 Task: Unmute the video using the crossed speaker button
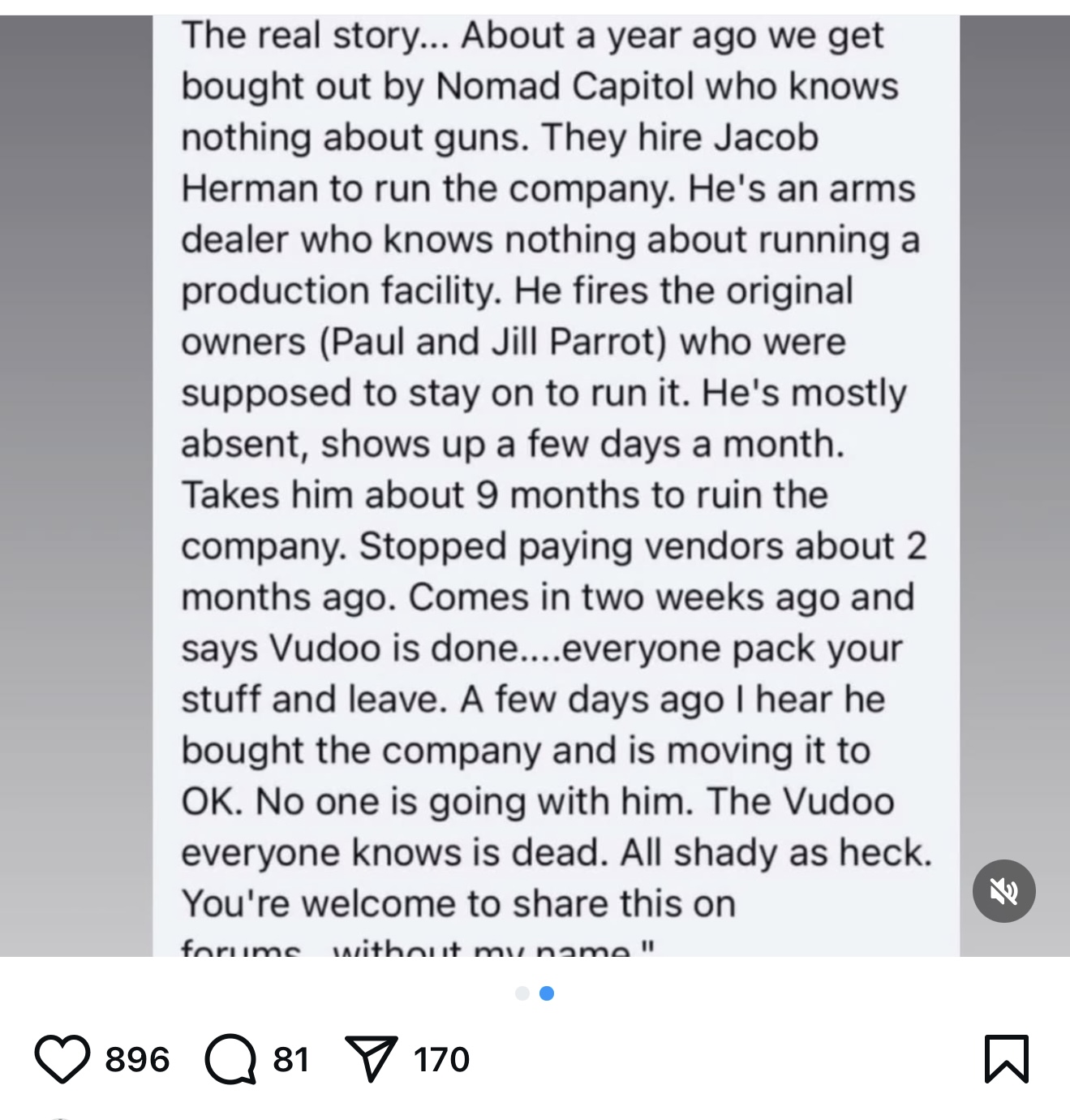pos(1003,890)
